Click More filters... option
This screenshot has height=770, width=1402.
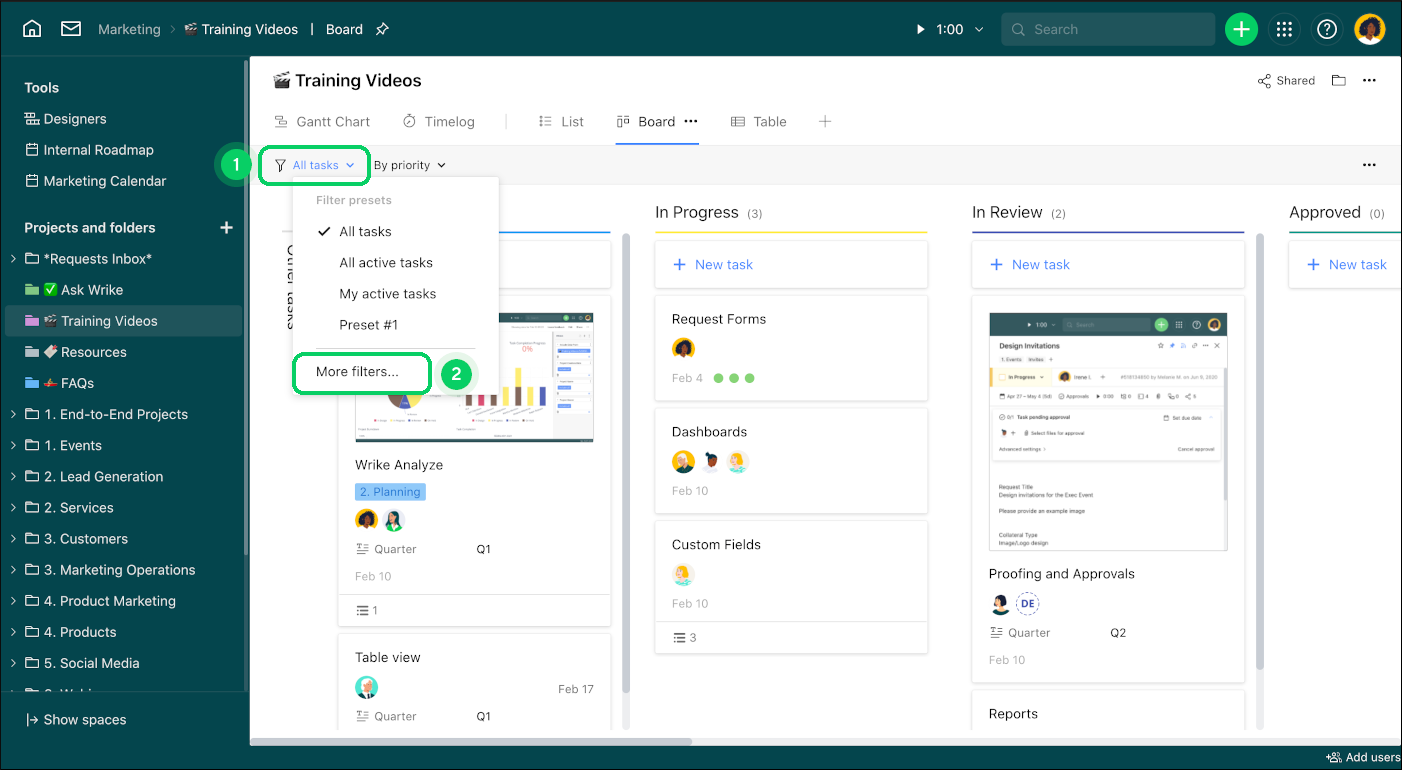(358, 372)
